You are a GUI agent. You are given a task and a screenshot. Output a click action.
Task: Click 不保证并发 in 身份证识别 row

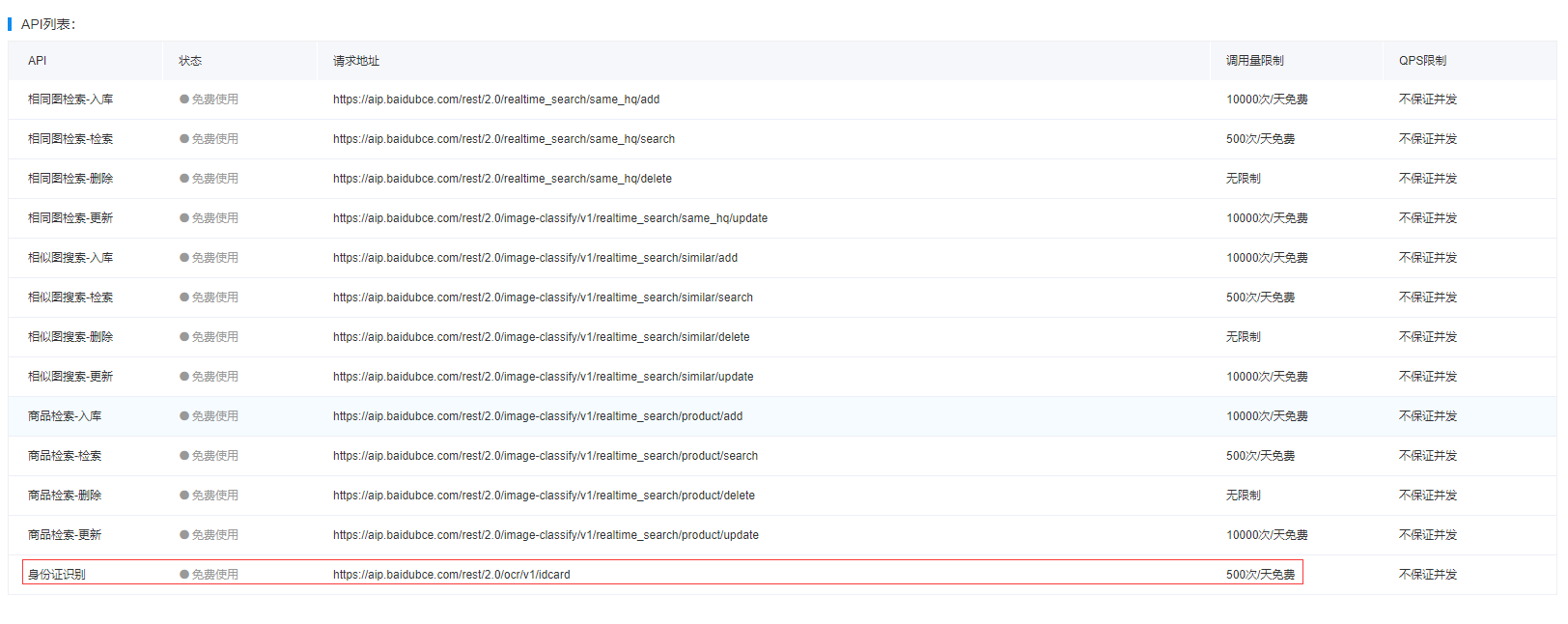point(1428,575)
